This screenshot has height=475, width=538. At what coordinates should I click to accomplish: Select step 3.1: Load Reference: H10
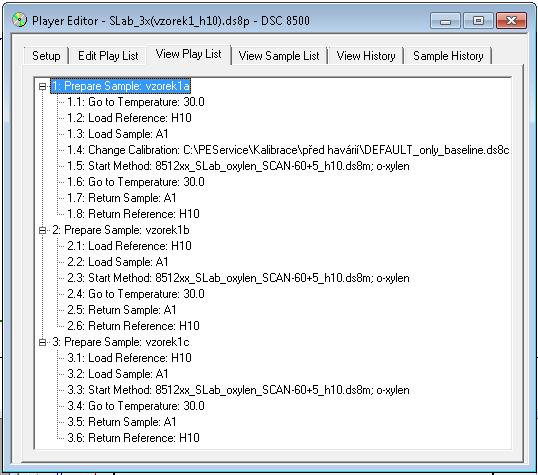click(x=129, y=358)
